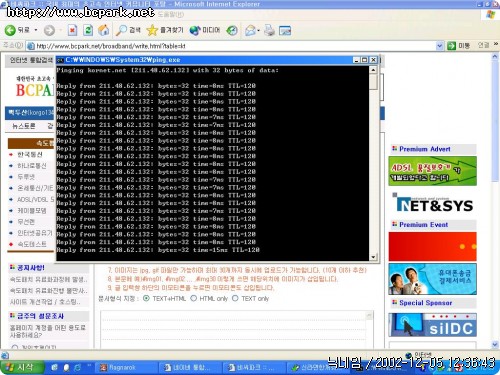
Task: Switch to the 비씨파크 taskbar window
Action: pos(254,368)
